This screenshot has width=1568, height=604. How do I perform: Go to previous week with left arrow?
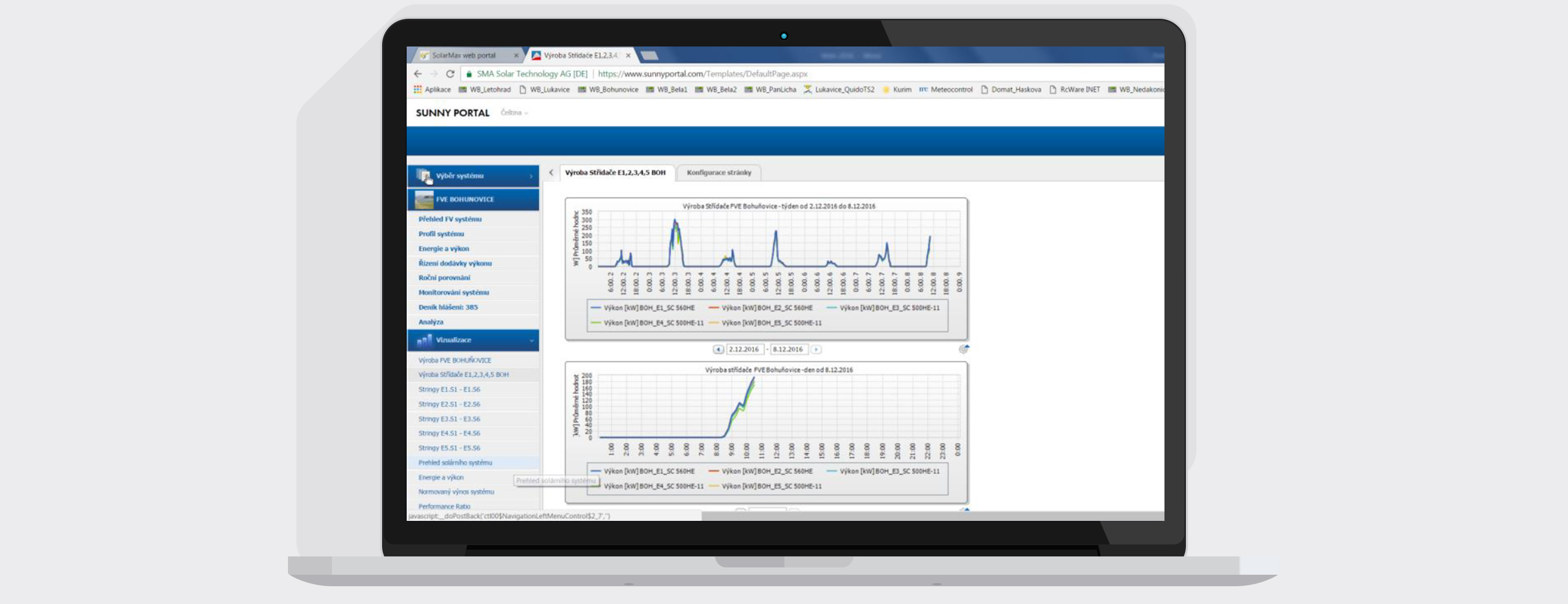[x=718, y=349]
